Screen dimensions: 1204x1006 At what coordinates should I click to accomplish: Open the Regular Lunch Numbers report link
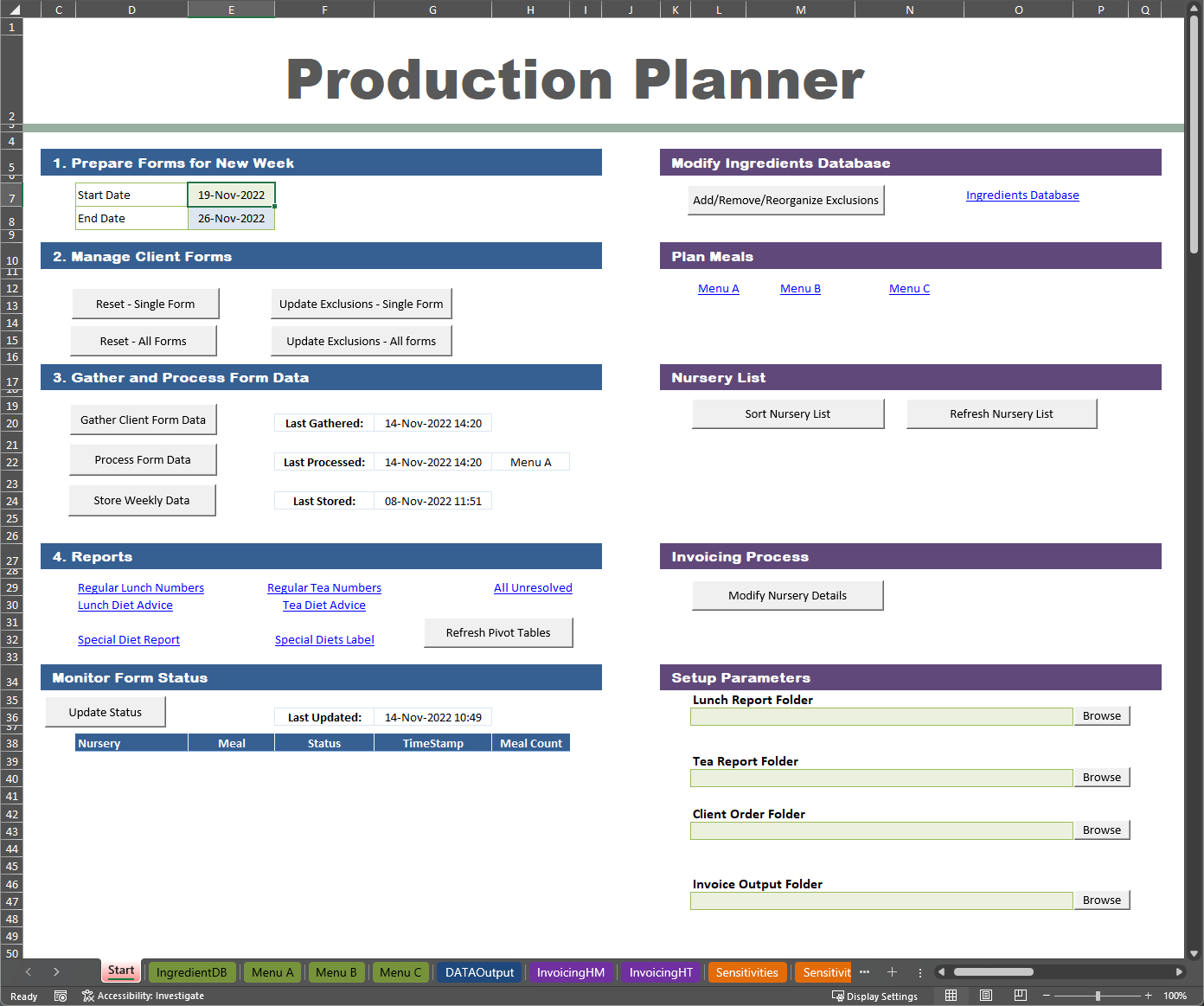click(x=140, y=587)
